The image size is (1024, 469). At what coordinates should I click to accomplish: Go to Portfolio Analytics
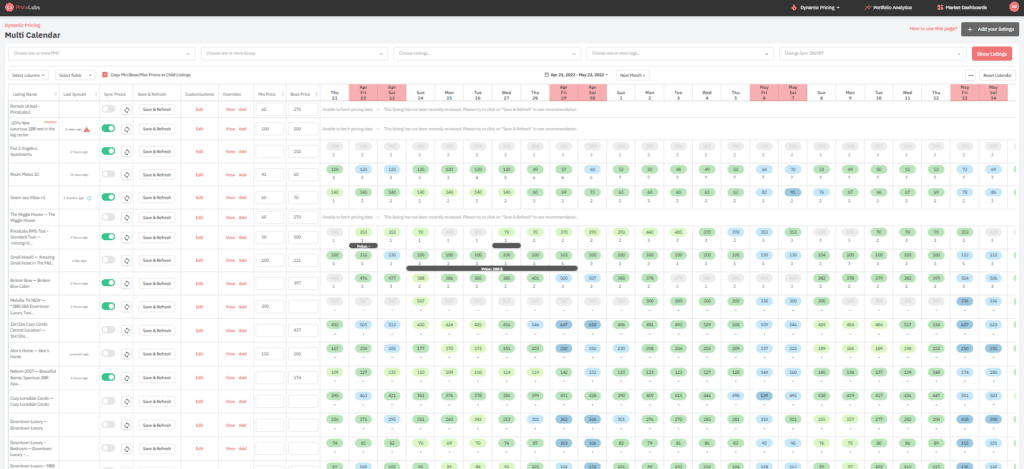tap(888, 8)
